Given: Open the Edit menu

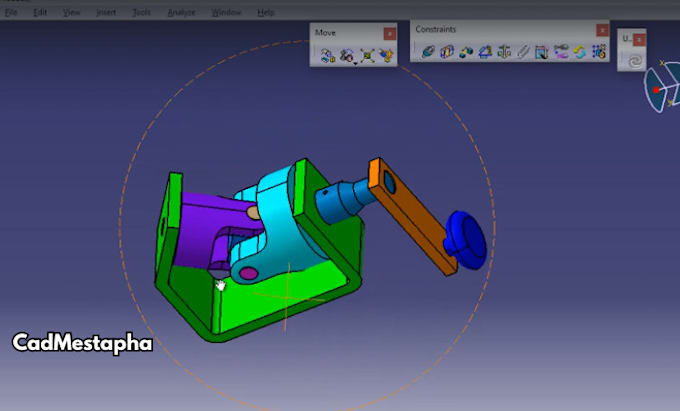Looking at the screenshot, I should tap(40, 13).
